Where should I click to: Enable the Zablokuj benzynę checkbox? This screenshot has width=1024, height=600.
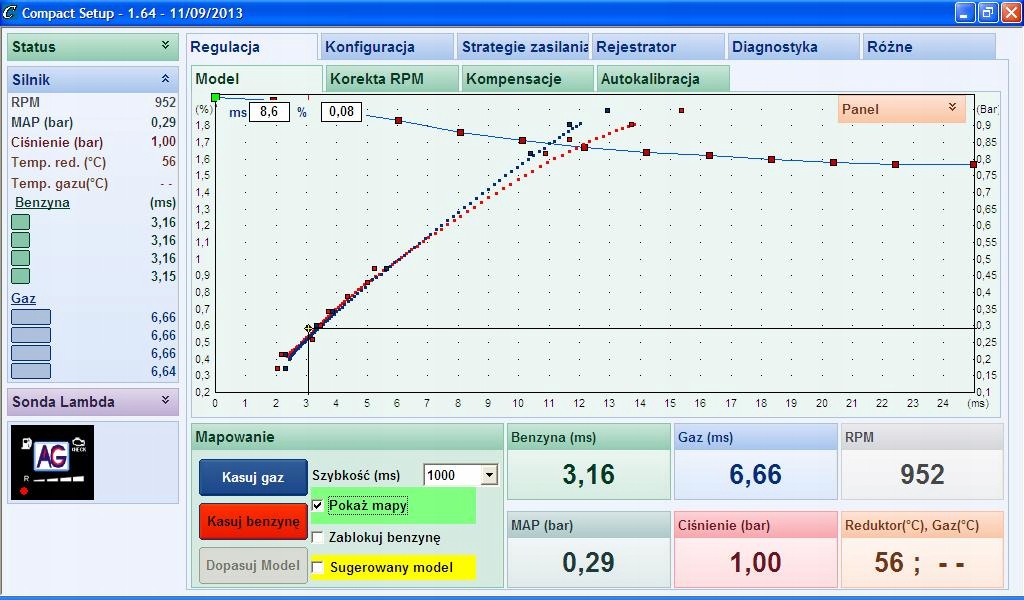coord(317,537)
